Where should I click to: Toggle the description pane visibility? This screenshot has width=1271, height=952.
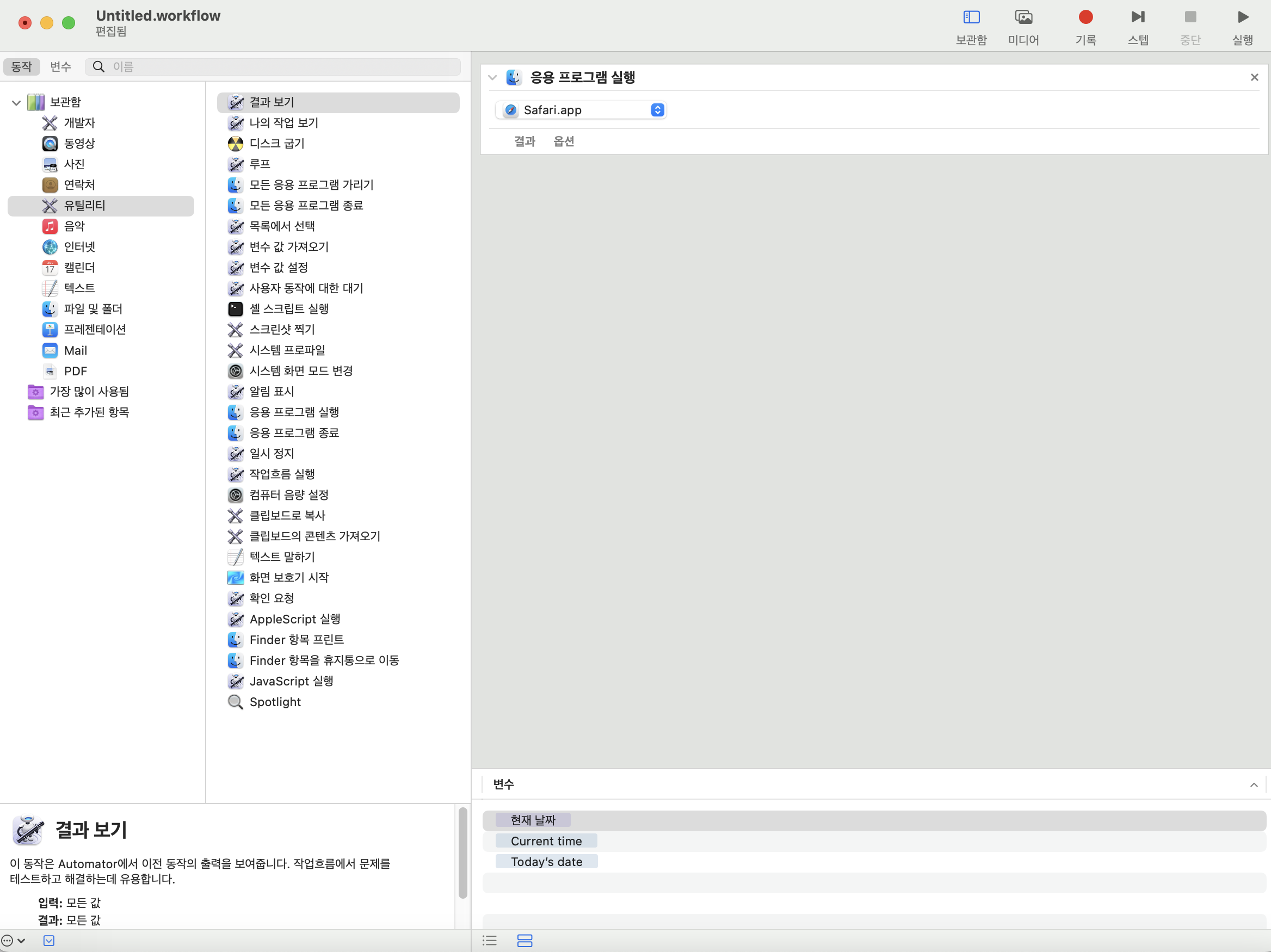click(49, 941)
